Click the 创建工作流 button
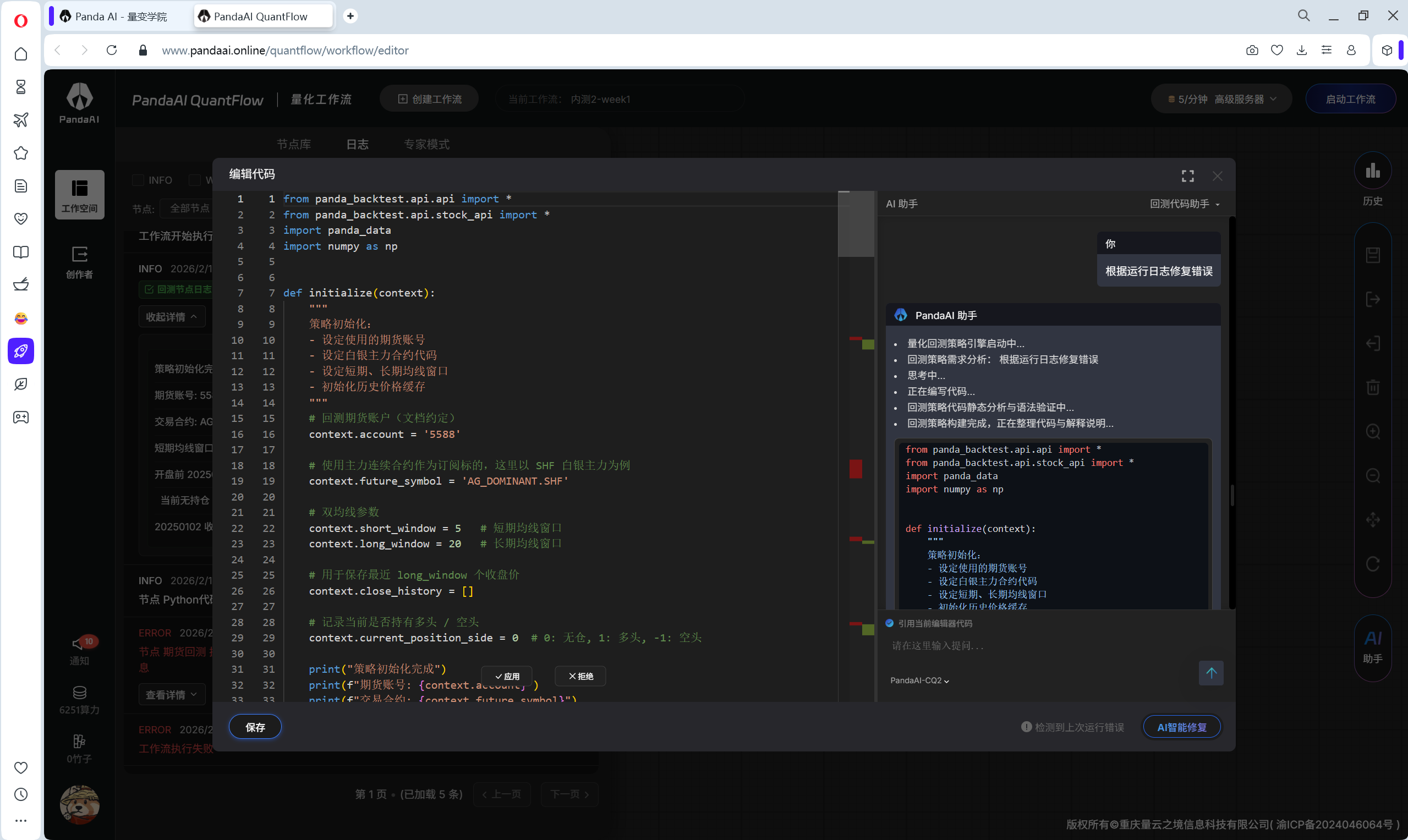The height and width of the screenshot is (840, 1408). [429, 99]
